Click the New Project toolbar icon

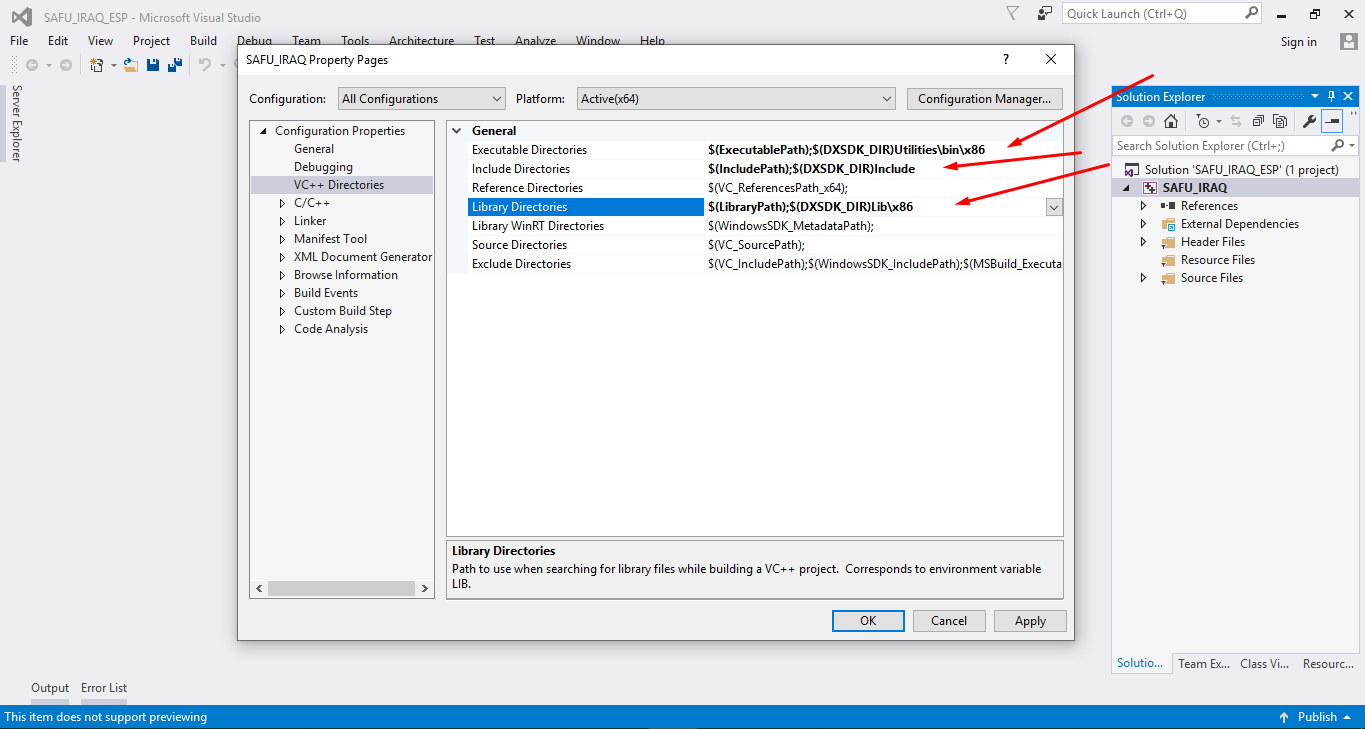pyautogui.click(x=96, y=65)
